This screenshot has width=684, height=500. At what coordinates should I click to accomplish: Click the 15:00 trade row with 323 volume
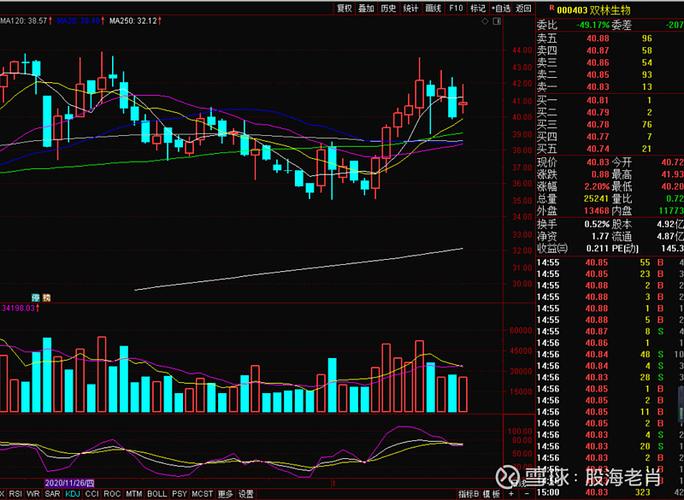[x=610, y=493]
